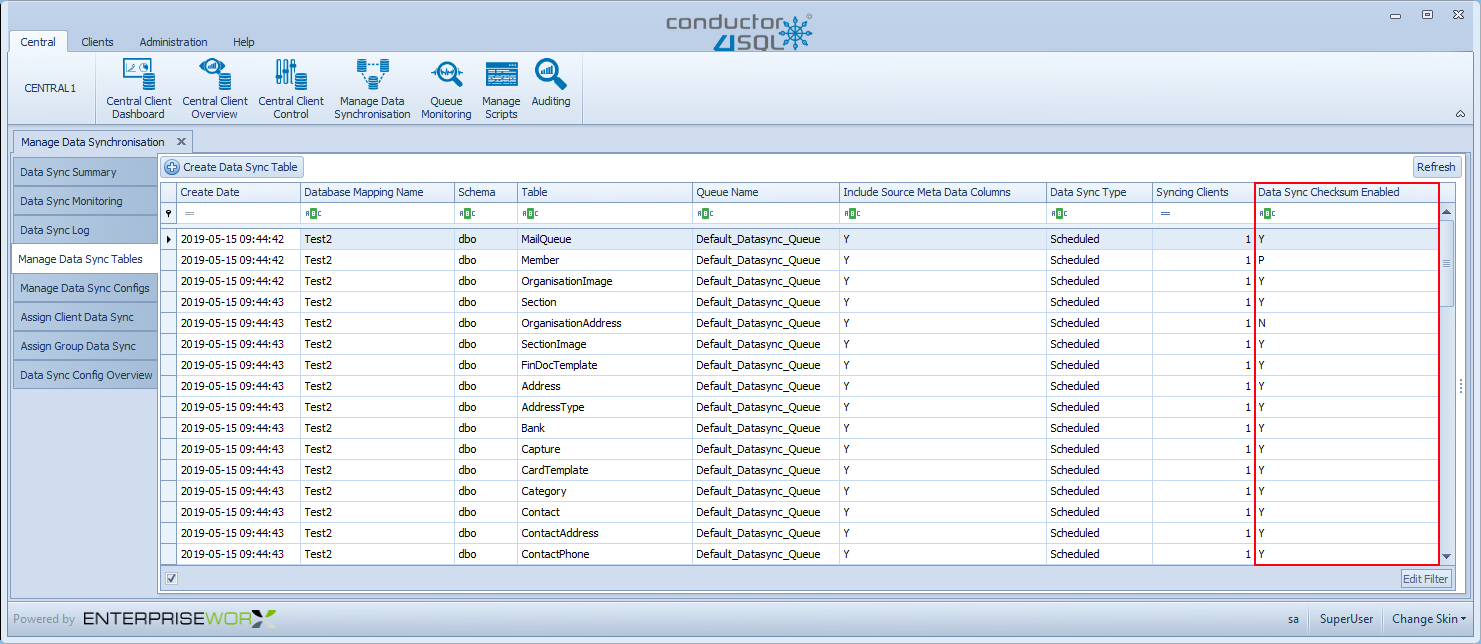Click the Create Data Sync Table plus icon

point(172,168)
